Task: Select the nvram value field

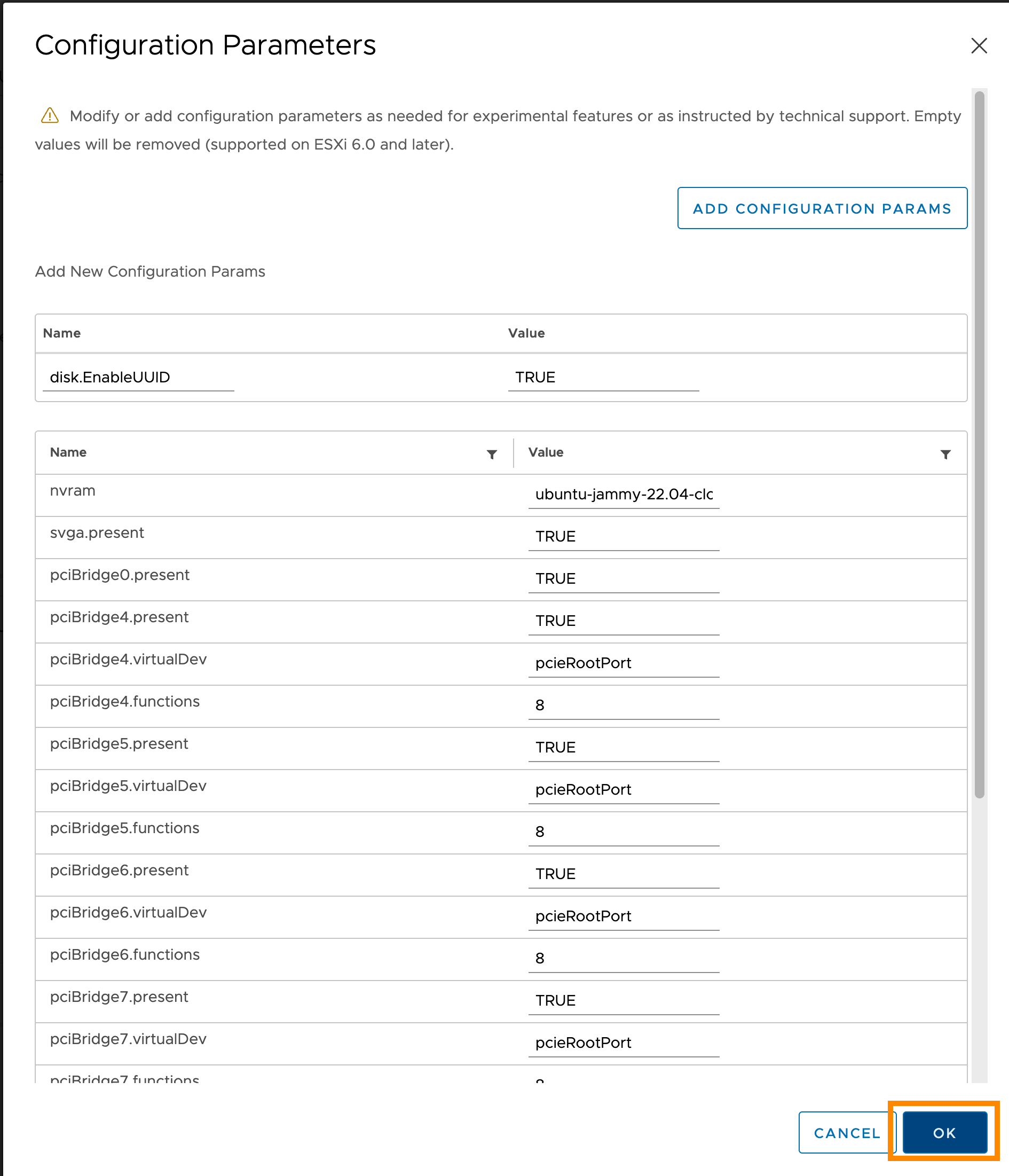Action: coord(624,495)
